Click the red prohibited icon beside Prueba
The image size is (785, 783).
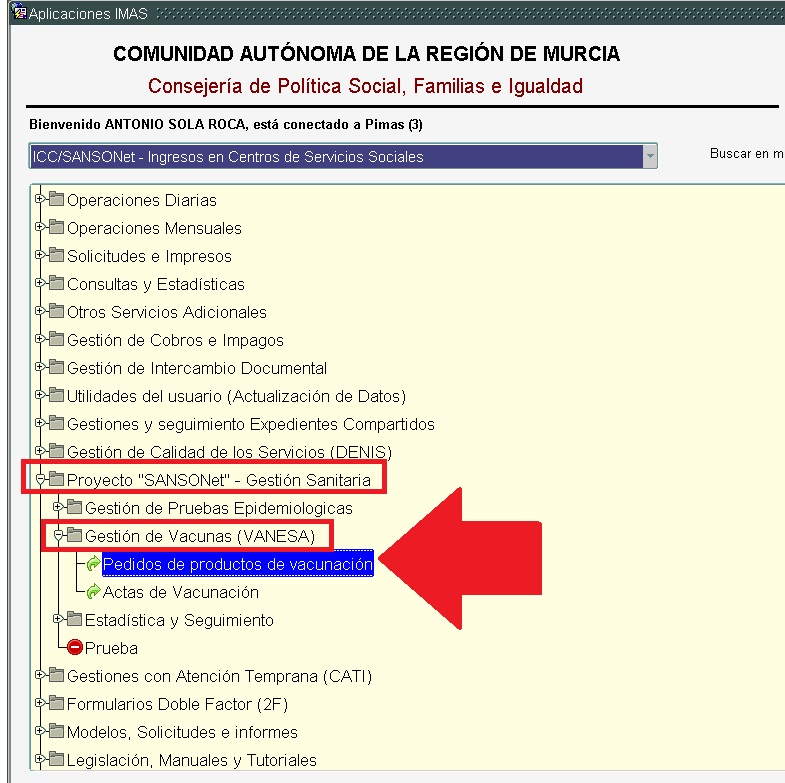(x=75, y=648)
